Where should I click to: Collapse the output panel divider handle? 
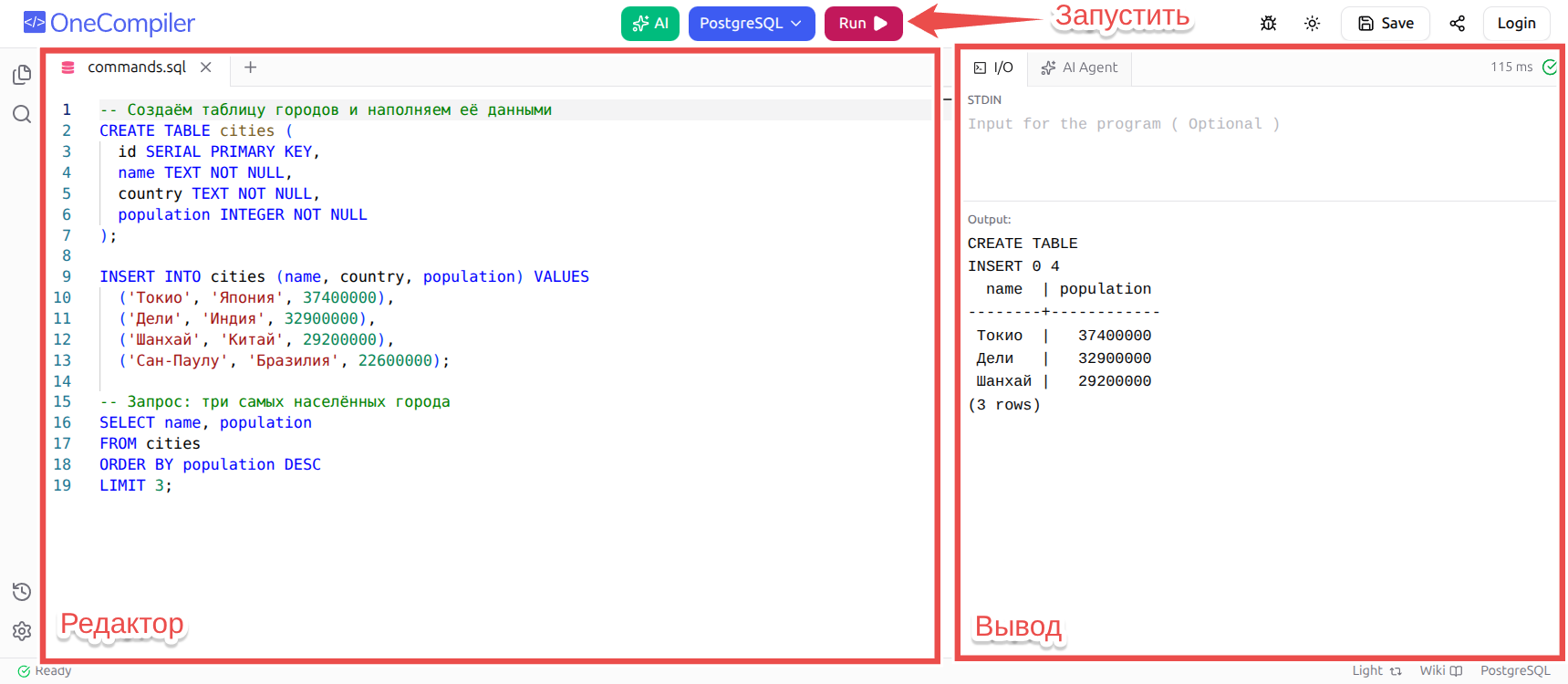click(947, 99)
